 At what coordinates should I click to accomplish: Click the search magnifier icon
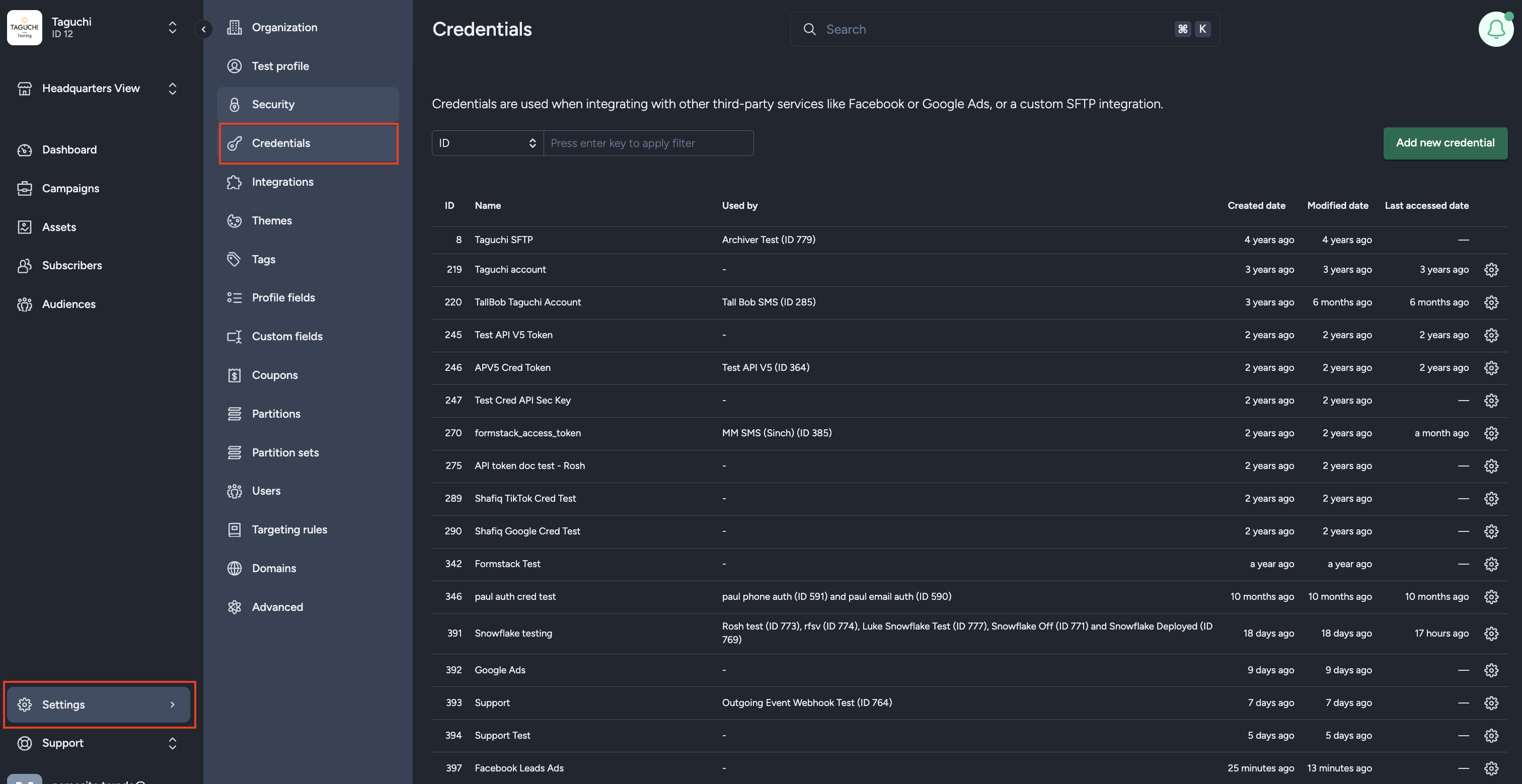tap(809, 29)
